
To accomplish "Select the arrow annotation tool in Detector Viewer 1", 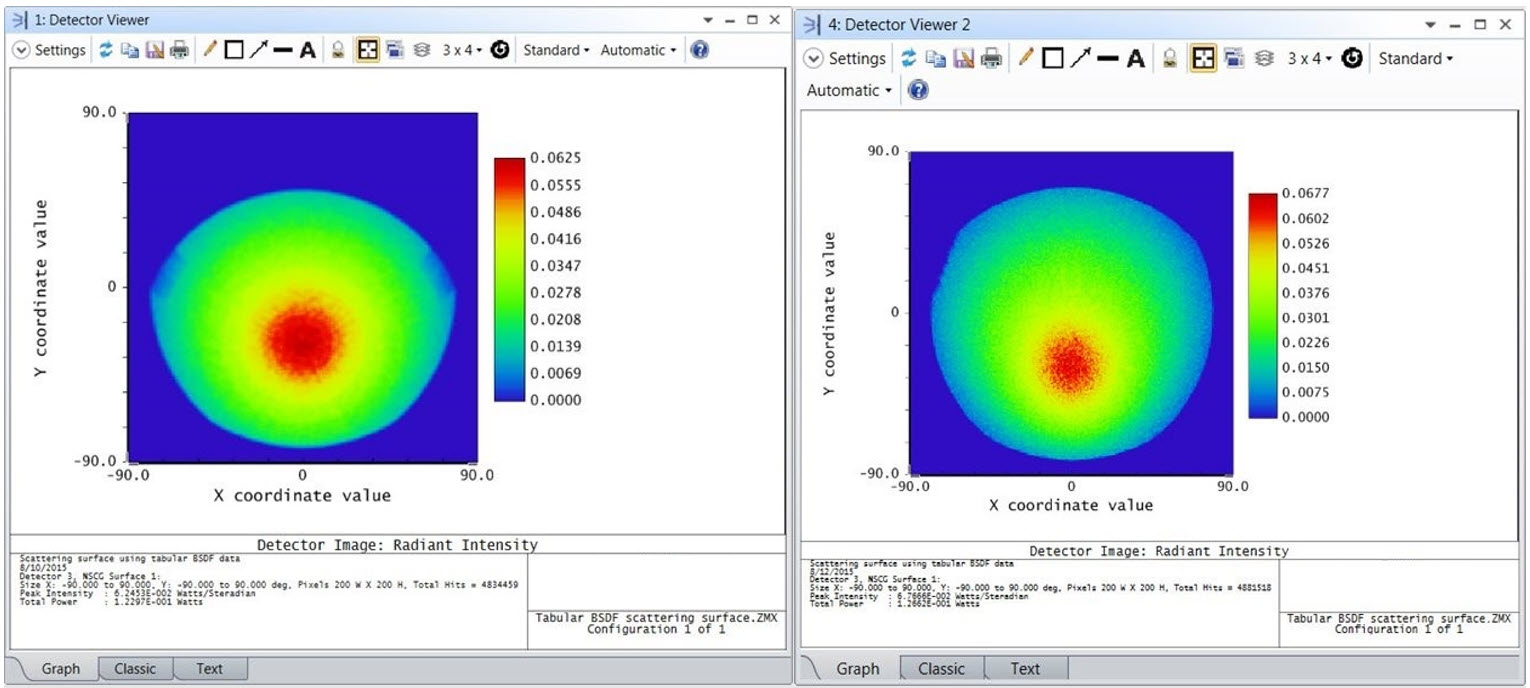I will pos(258,50).
